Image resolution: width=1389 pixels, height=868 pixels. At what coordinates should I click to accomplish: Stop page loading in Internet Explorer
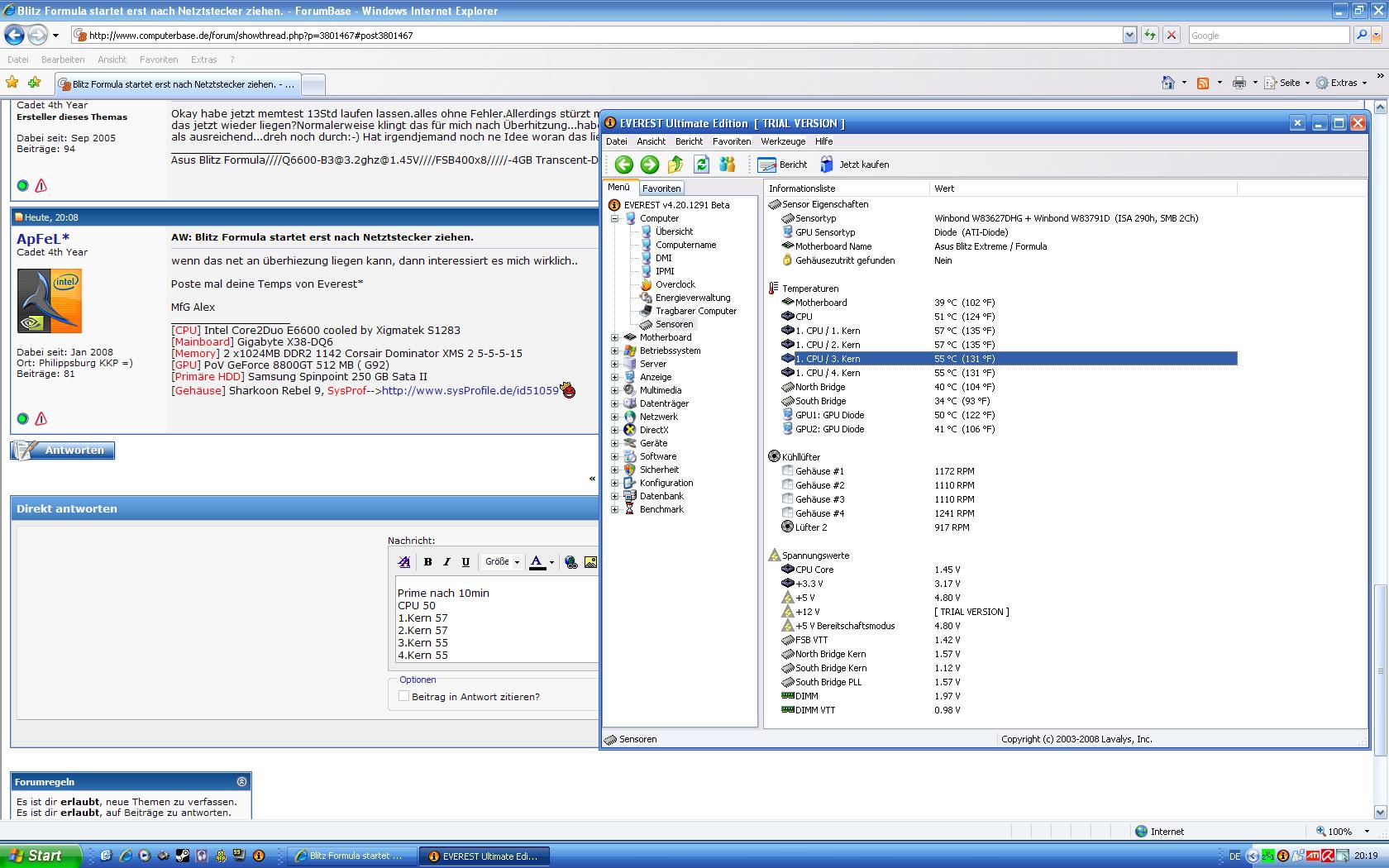point(1171,35)
